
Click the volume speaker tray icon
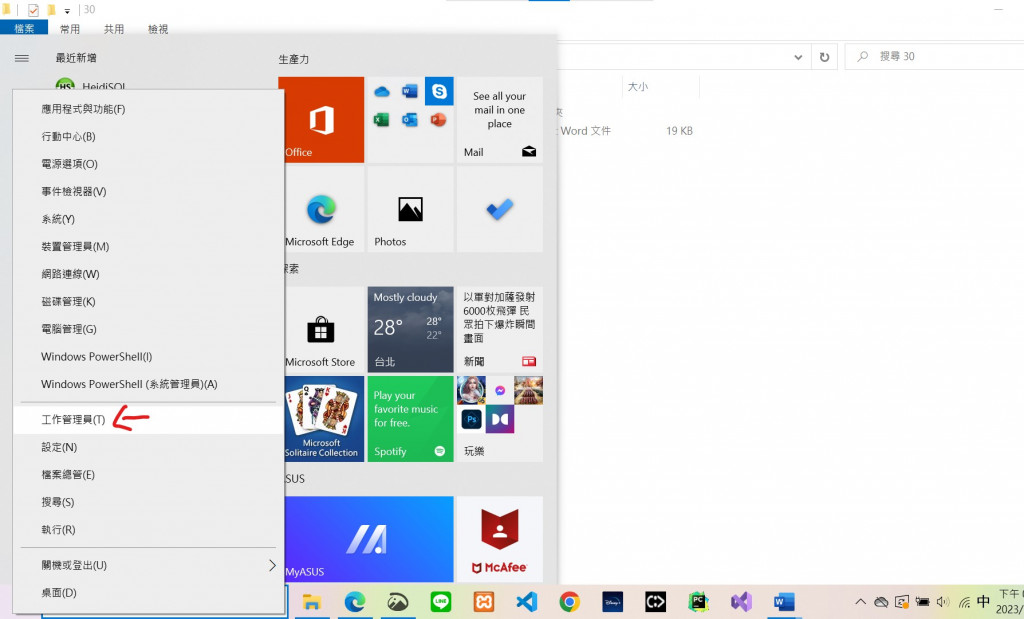pos(942,602)
